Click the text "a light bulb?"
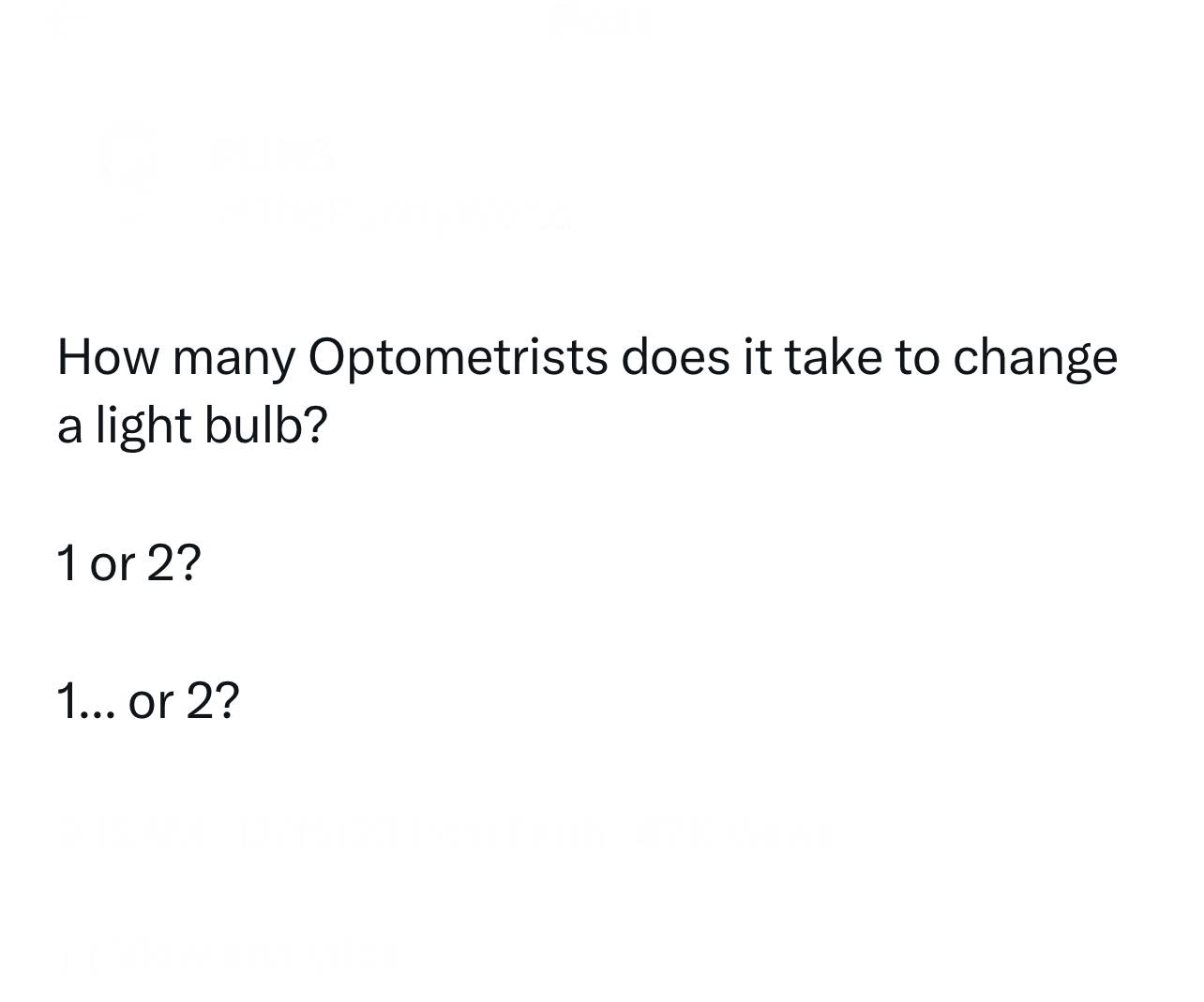The height and width of the screenshot is (1002, 1204). [x=192, y=426]
